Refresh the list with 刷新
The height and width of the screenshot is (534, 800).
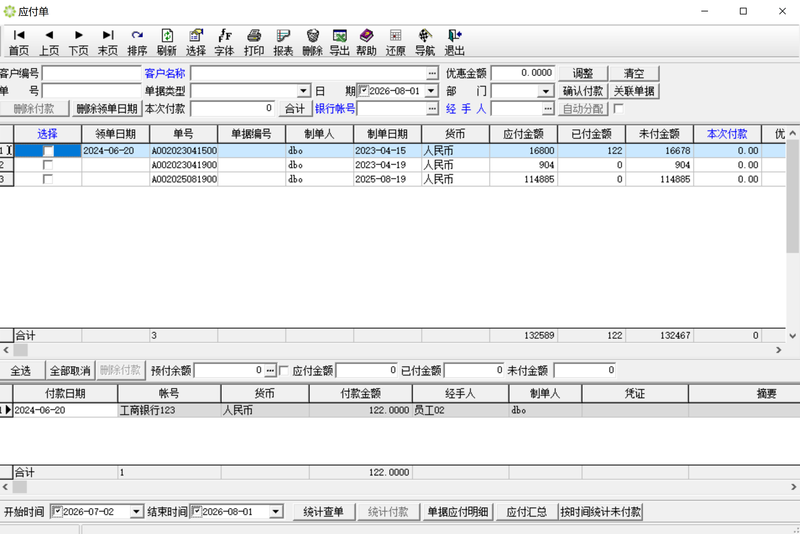point(167,42)
